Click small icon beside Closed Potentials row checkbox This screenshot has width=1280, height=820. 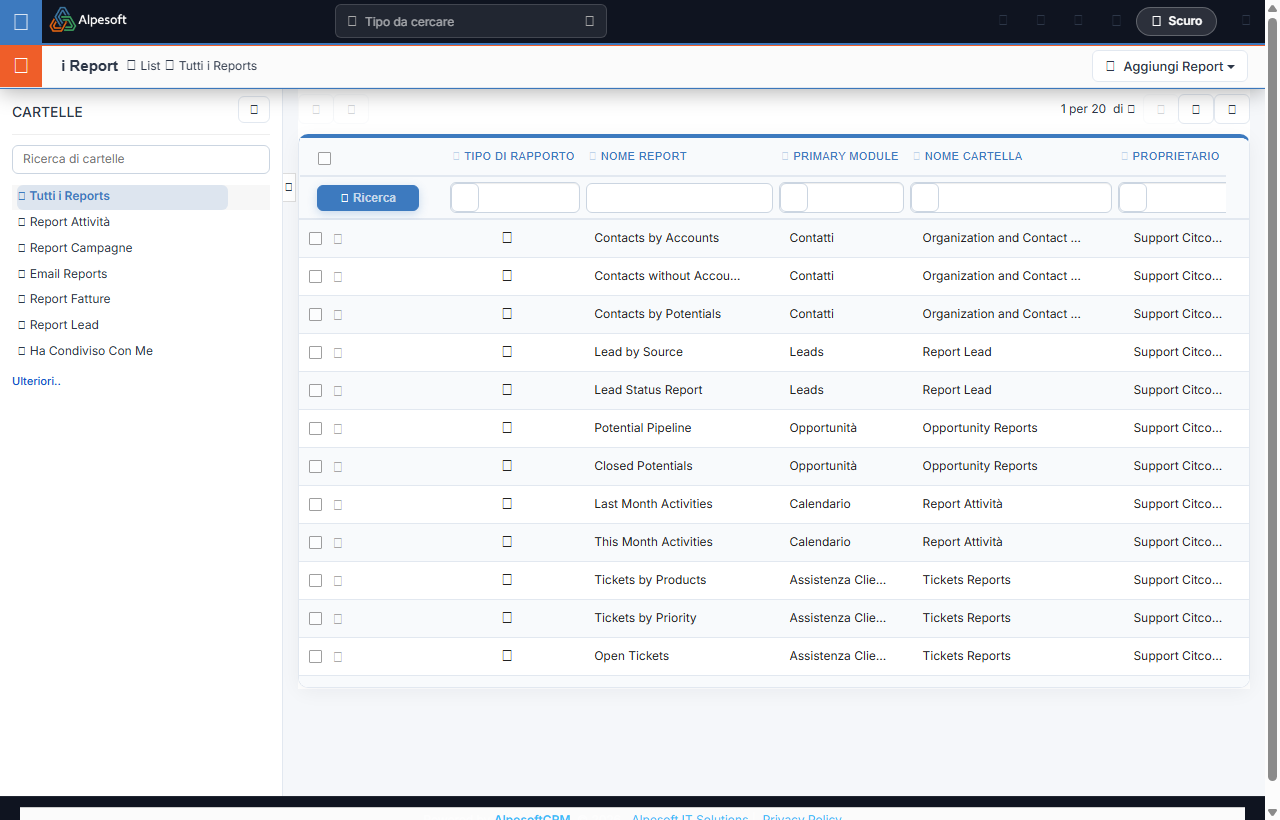pyautogui.click(x=338, y=467)
